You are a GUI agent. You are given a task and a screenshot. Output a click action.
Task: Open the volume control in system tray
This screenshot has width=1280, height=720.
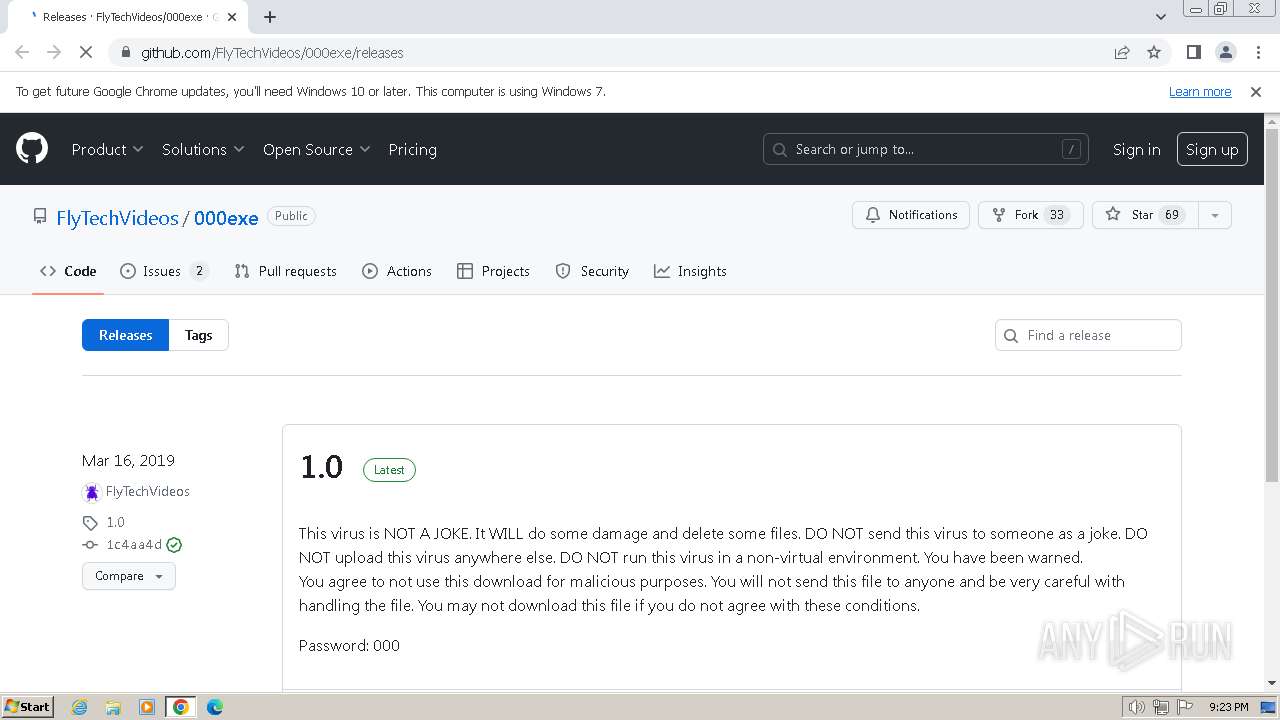[1137, 707]
